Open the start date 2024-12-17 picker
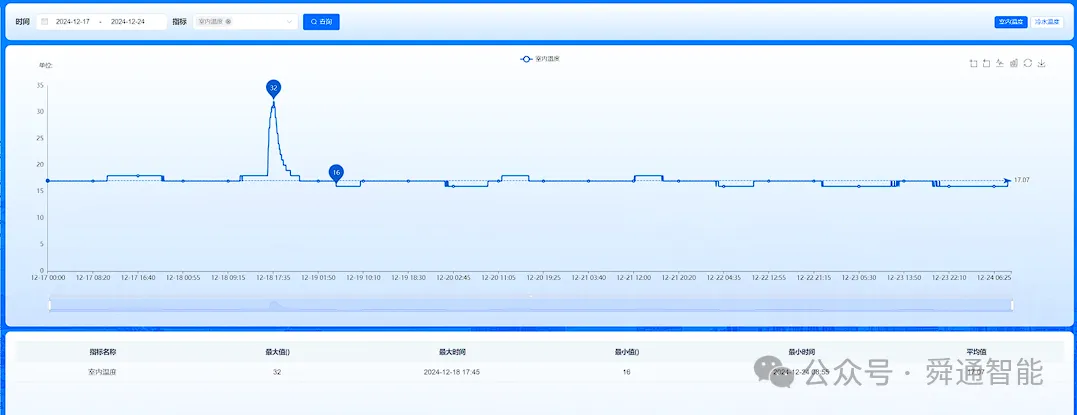Screen dimensions: 1077x415 click(x=73, y=21)
